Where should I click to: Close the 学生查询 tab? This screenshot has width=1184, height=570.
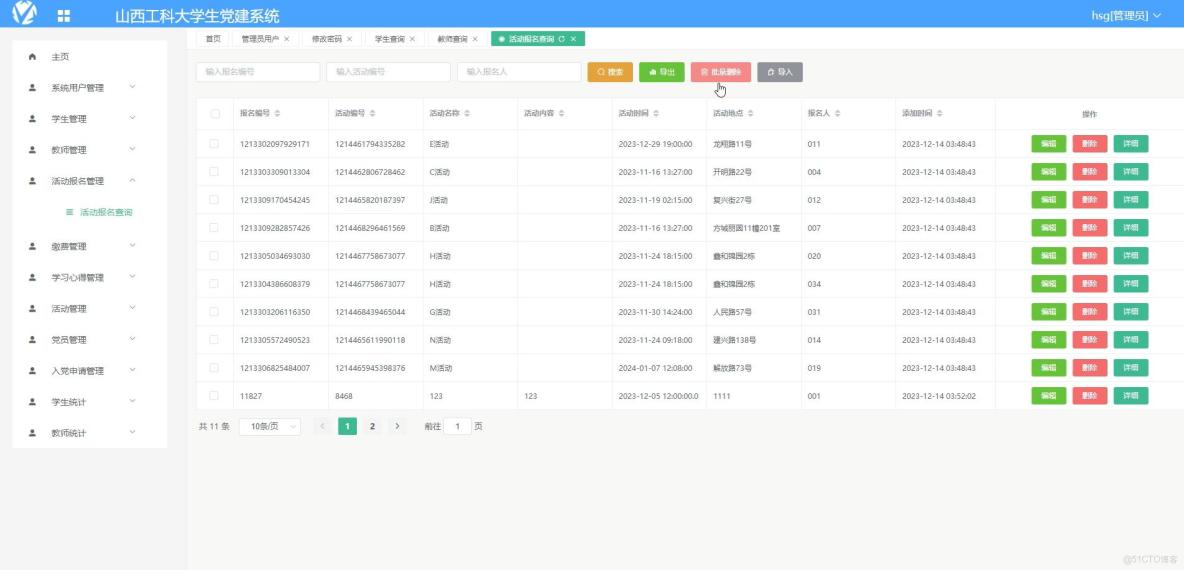click(x=412, y=39)
